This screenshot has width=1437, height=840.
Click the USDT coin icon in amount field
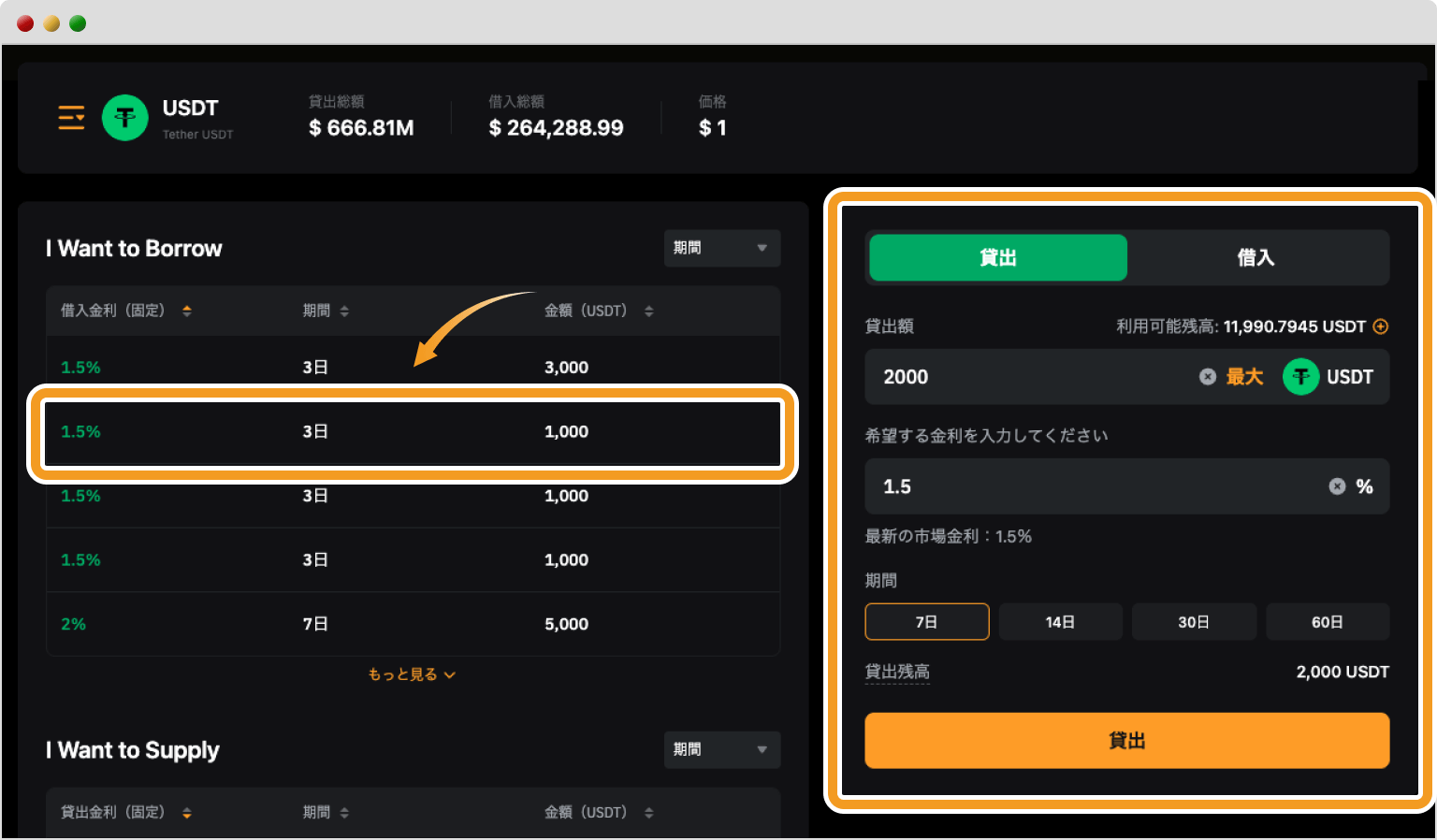pos(1300,376)
